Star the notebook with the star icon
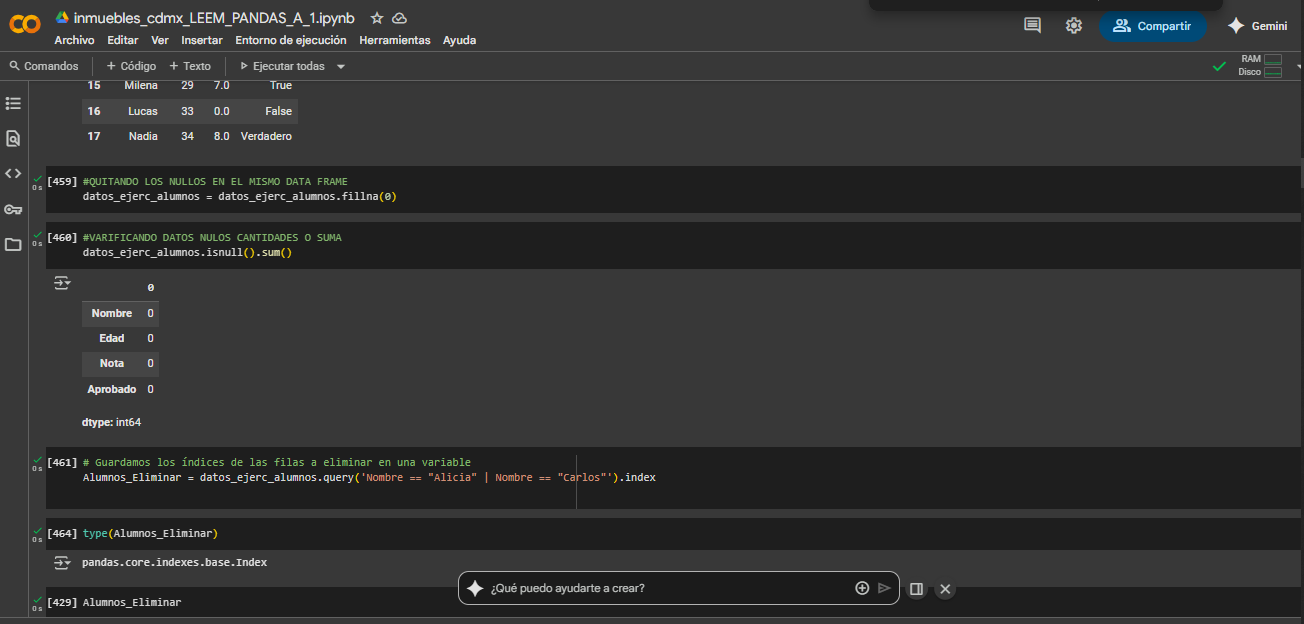The image size is (1304, 624). point(377,18)
